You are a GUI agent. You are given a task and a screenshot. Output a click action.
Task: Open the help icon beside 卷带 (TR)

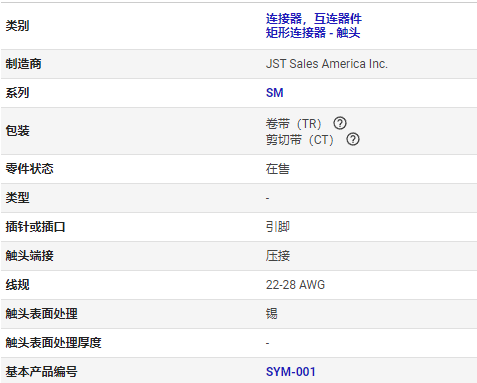tap(340, 123)
